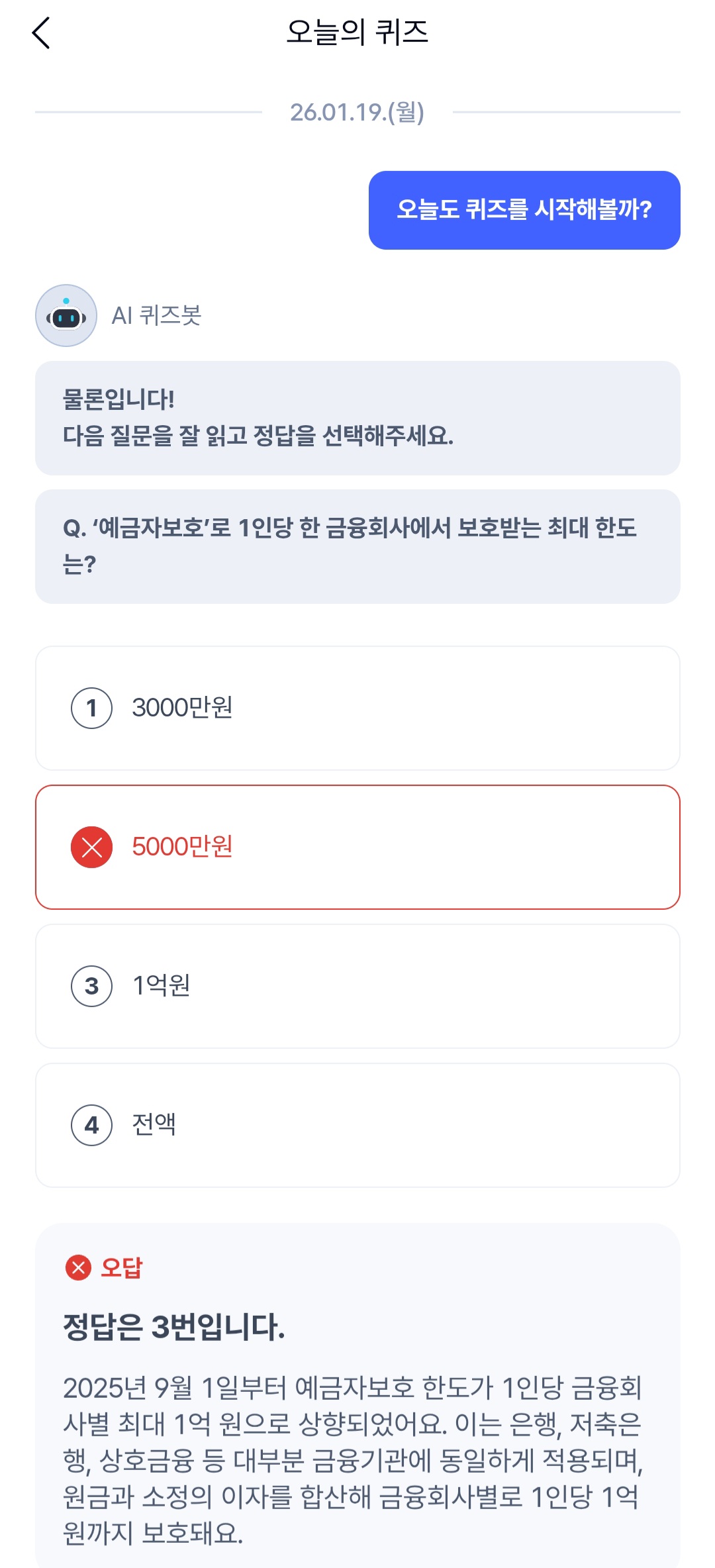The image size is (715, 1568).
Task: Click the circled number 4 icon
Action: (92, 1125)
